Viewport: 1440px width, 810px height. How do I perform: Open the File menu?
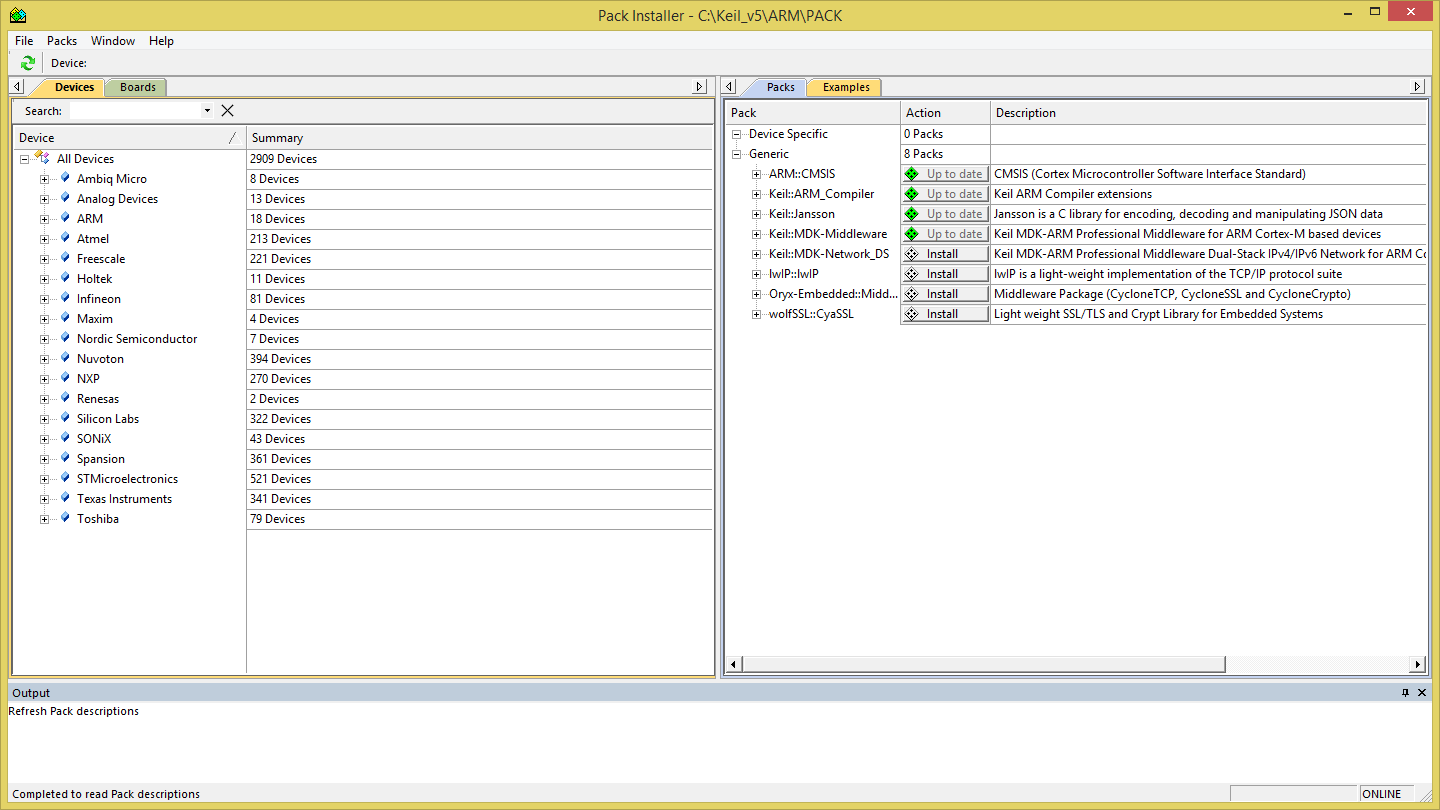coord(24,41)
